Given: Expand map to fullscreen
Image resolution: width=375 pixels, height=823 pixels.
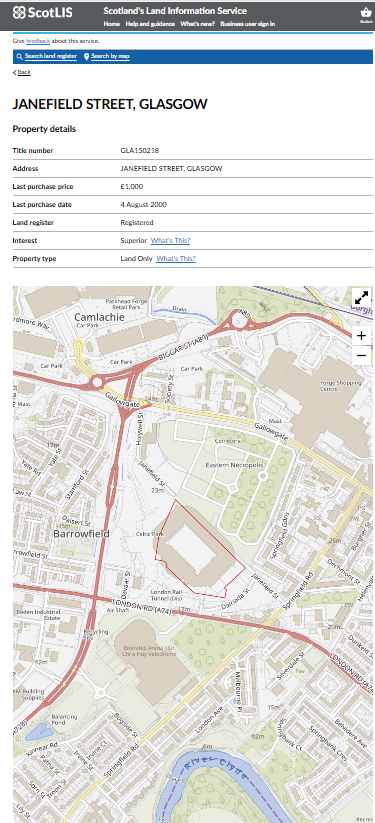Looking at the screenshot, I should 361,298.
